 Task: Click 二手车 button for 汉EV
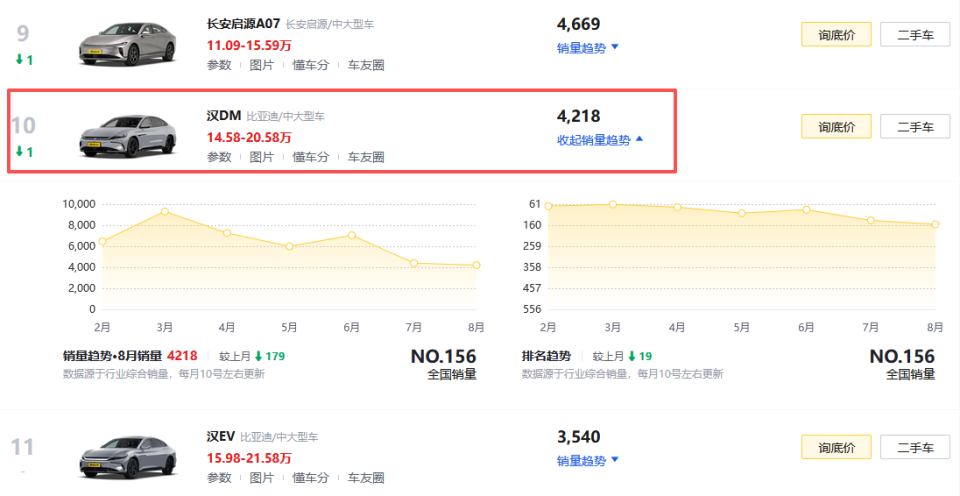point(915,448)
